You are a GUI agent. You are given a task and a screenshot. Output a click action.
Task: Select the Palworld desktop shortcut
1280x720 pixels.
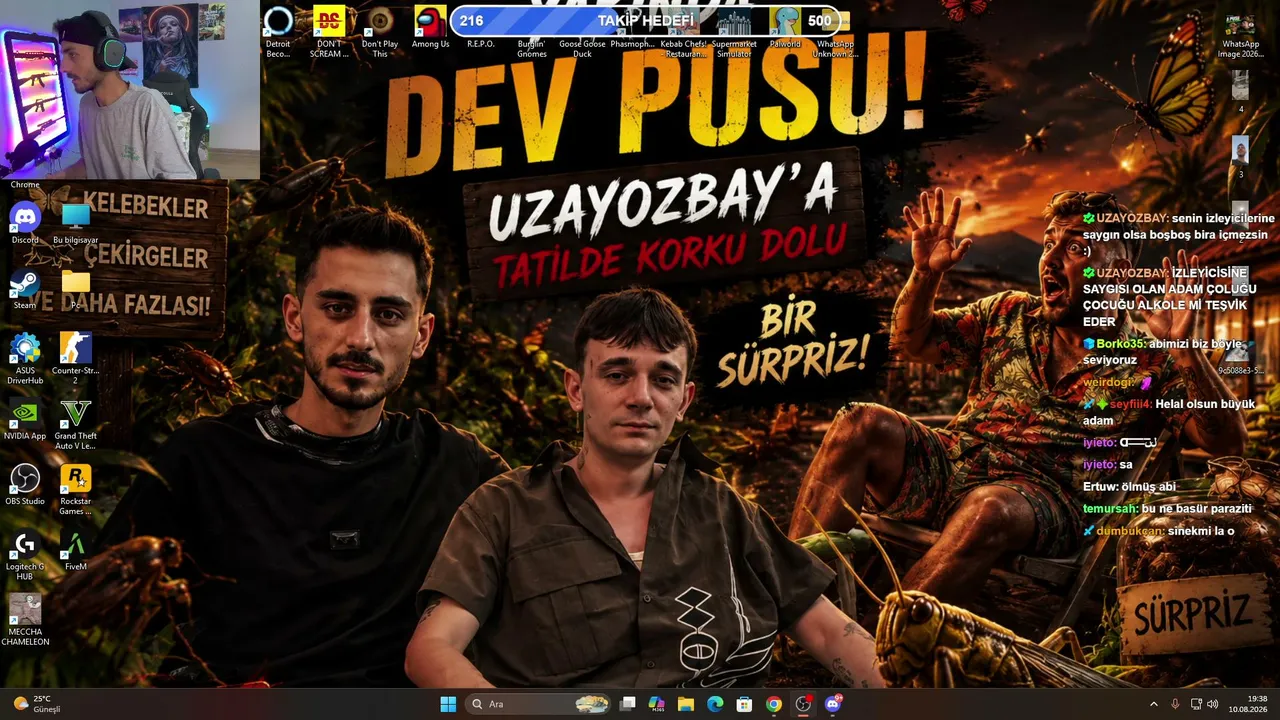pyautogui.click(x=785, y=27)
